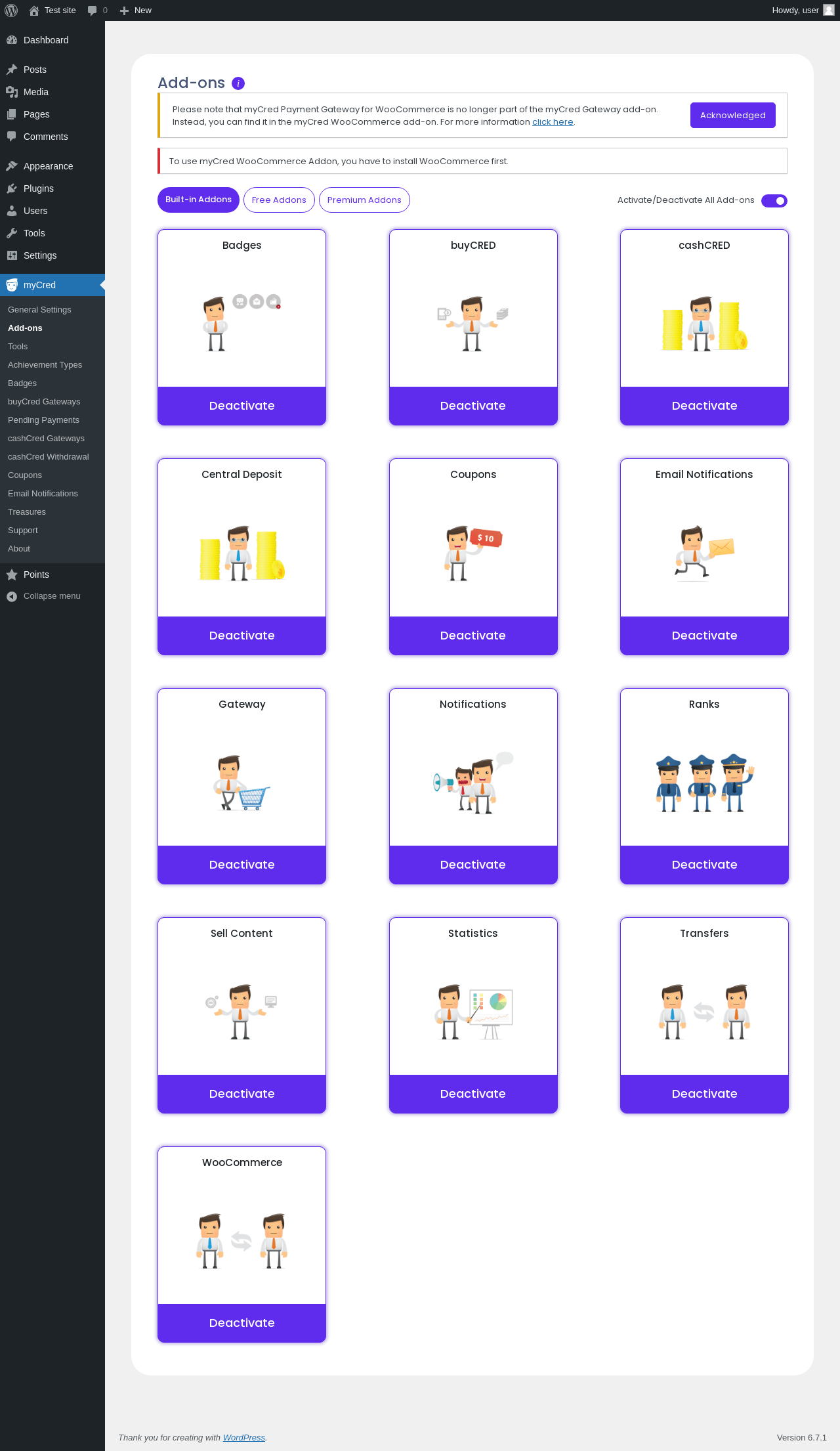
Task: Deactivate the Coupons add-on
Action: pyautogui.click(x=473, y=636)
